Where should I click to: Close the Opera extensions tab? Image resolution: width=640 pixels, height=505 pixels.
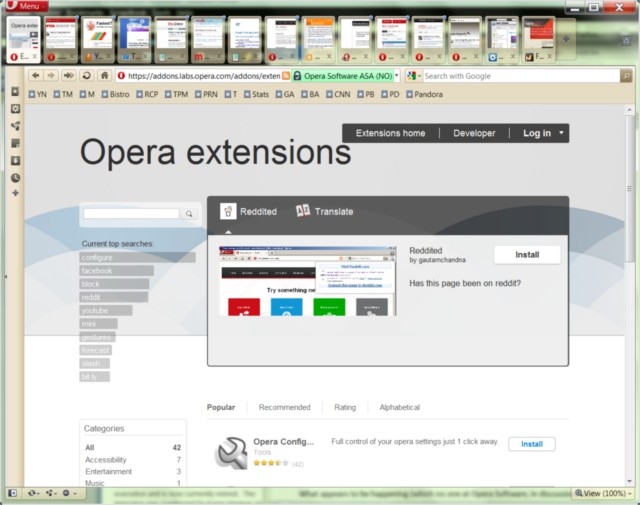coord(35,57)
